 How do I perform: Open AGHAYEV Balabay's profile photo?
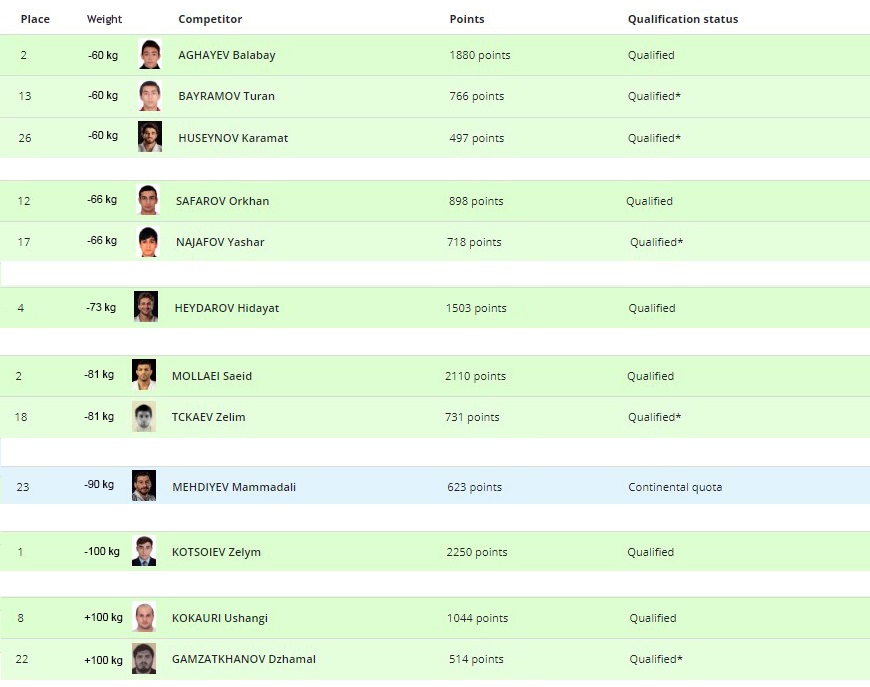(x=150, y=54)
